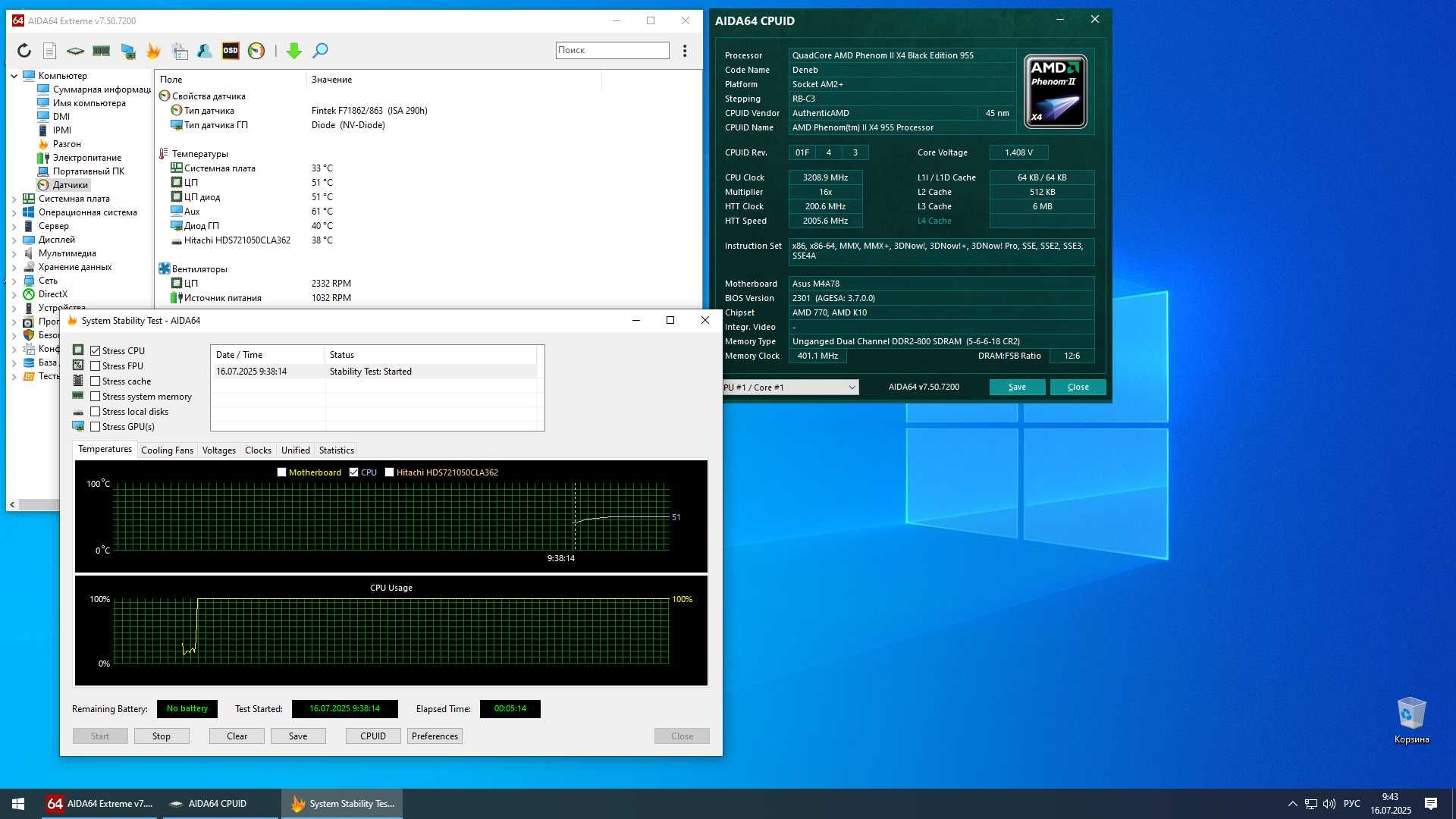Expand the Операционная система tree node

tap(14, 212)
